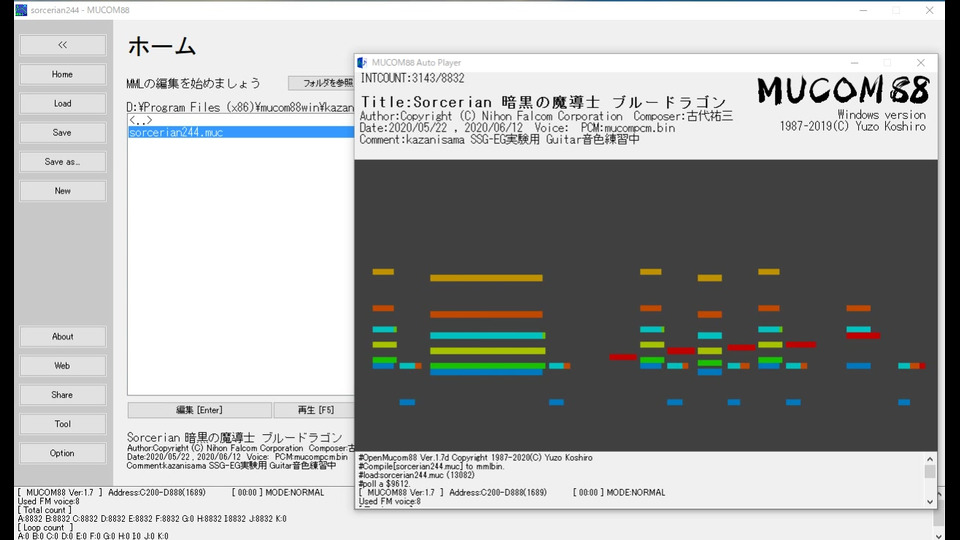Click the Title:Sorcerian line in Auto Player
Screen dimensions: 960x540
[x=543, y=102]
